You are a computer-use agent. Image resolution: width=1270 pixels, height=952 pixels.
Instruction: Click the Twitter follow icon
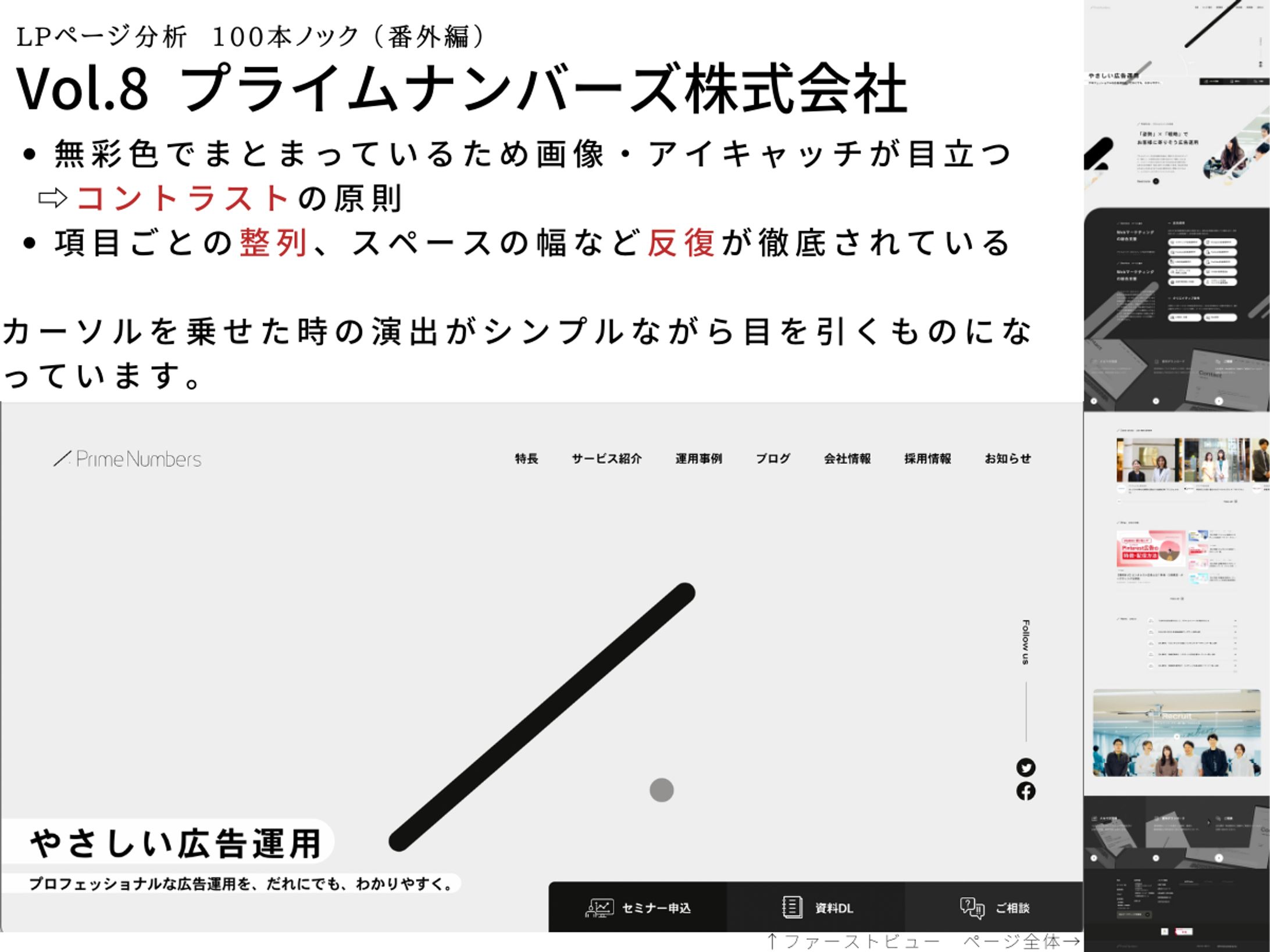click(1026, 768)
